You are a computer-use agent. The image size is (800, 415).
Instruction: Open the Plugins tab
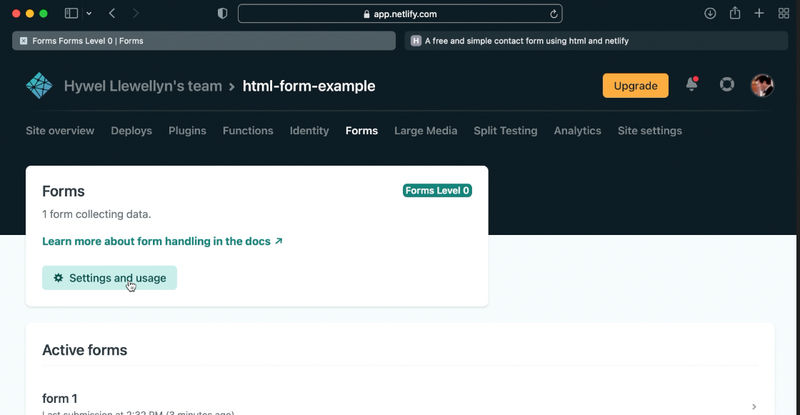point(187,131)
